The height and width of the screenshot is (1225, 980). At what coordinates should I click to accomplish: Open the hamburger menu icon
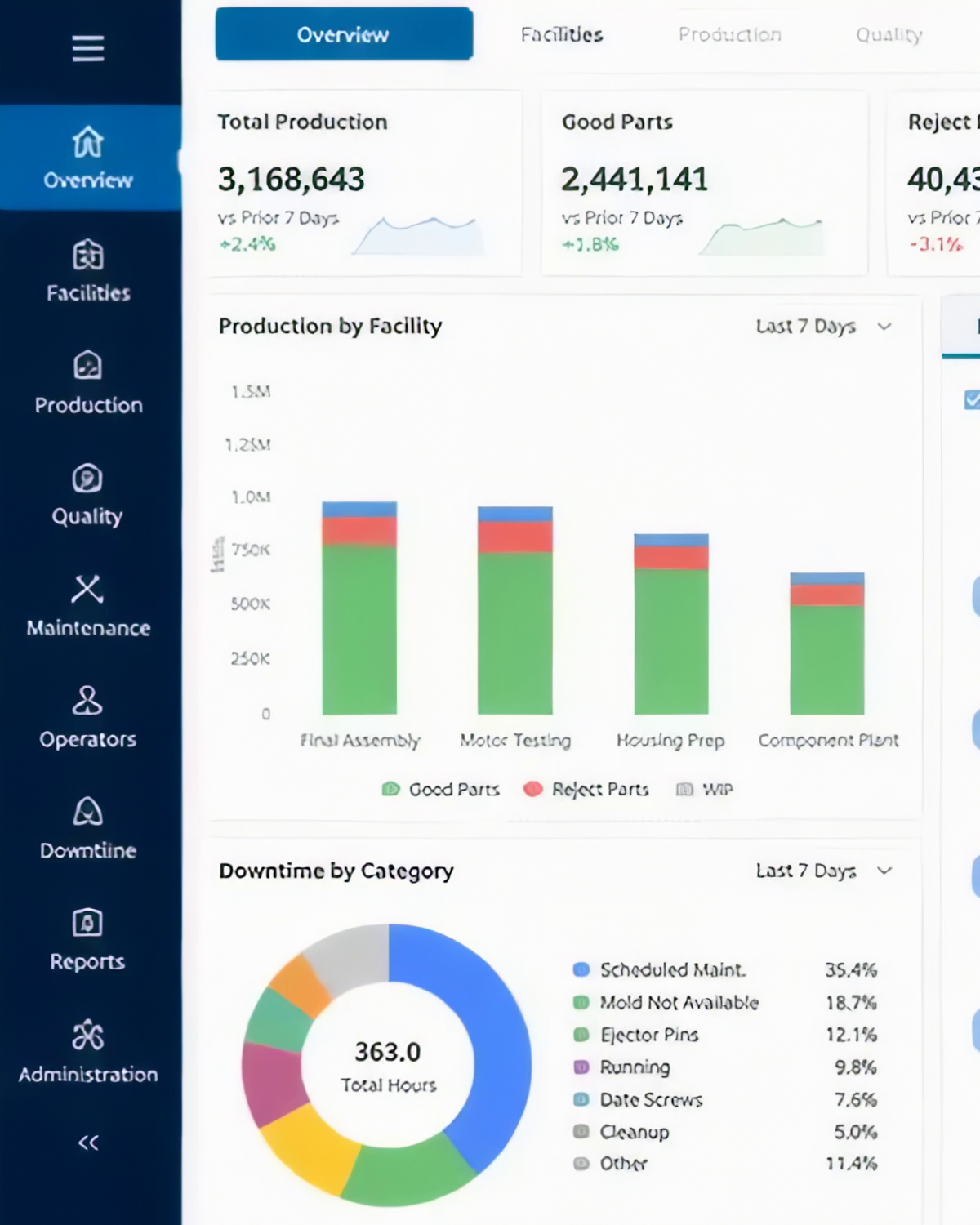(x=87, y=49)
